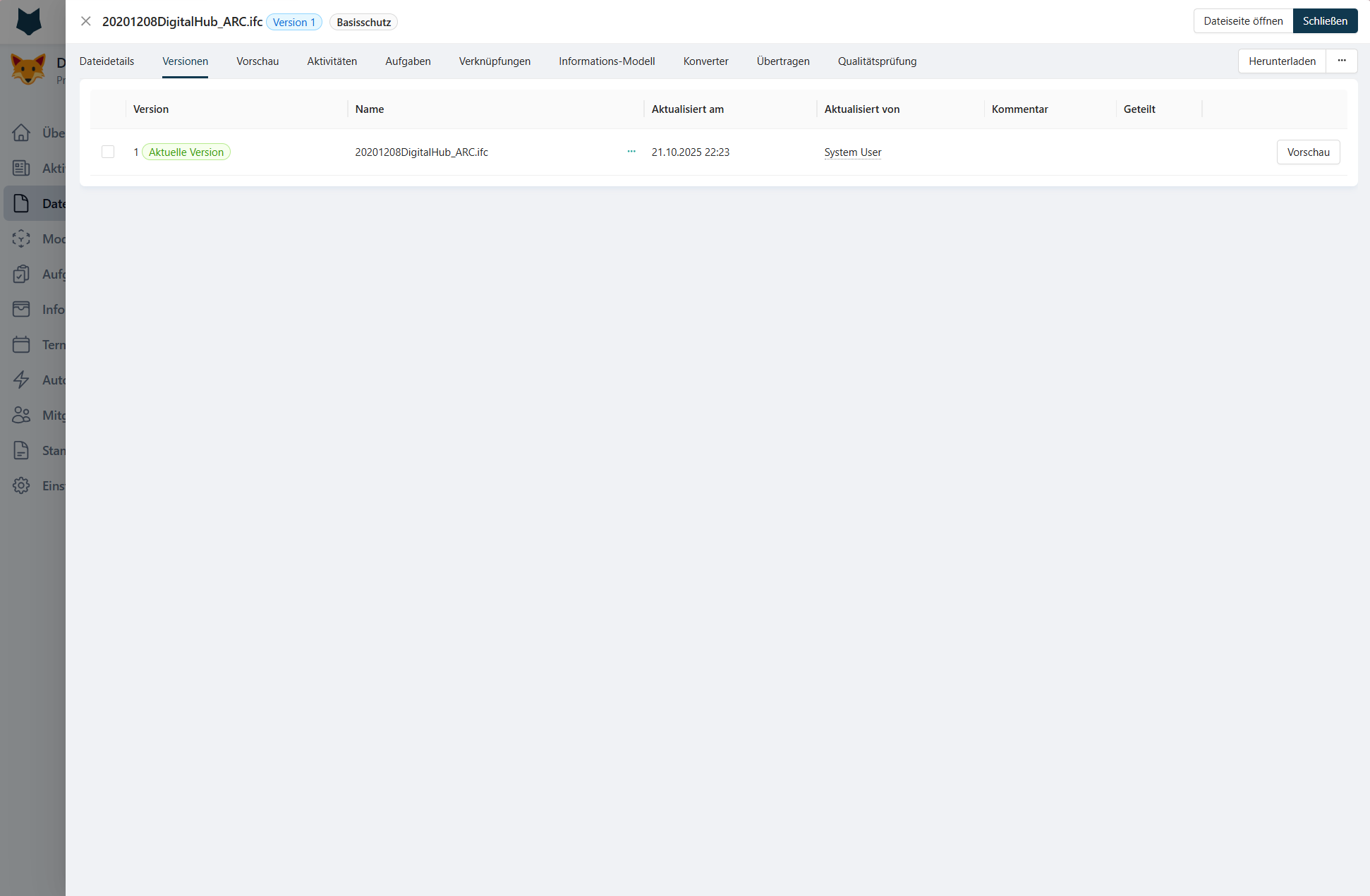
Task: Open the Aufgaben tab
Action: click(x=408, y=61)
